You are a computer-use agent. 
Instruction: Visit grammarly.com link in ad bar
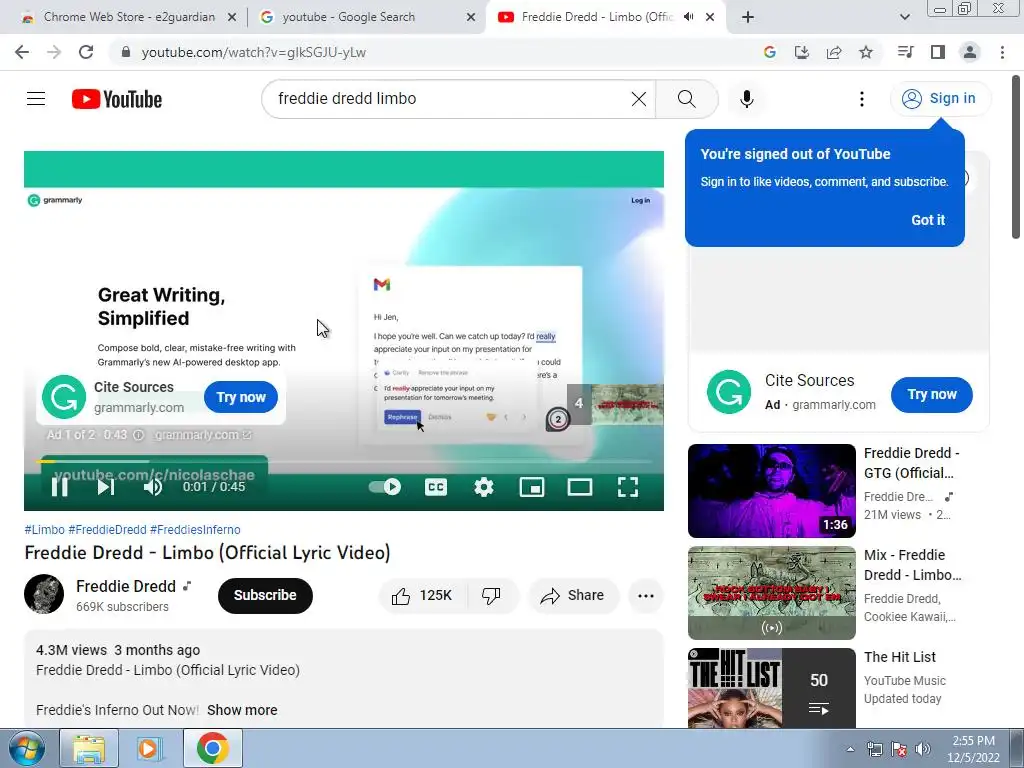pyautogui.click(x=202, y=435)
